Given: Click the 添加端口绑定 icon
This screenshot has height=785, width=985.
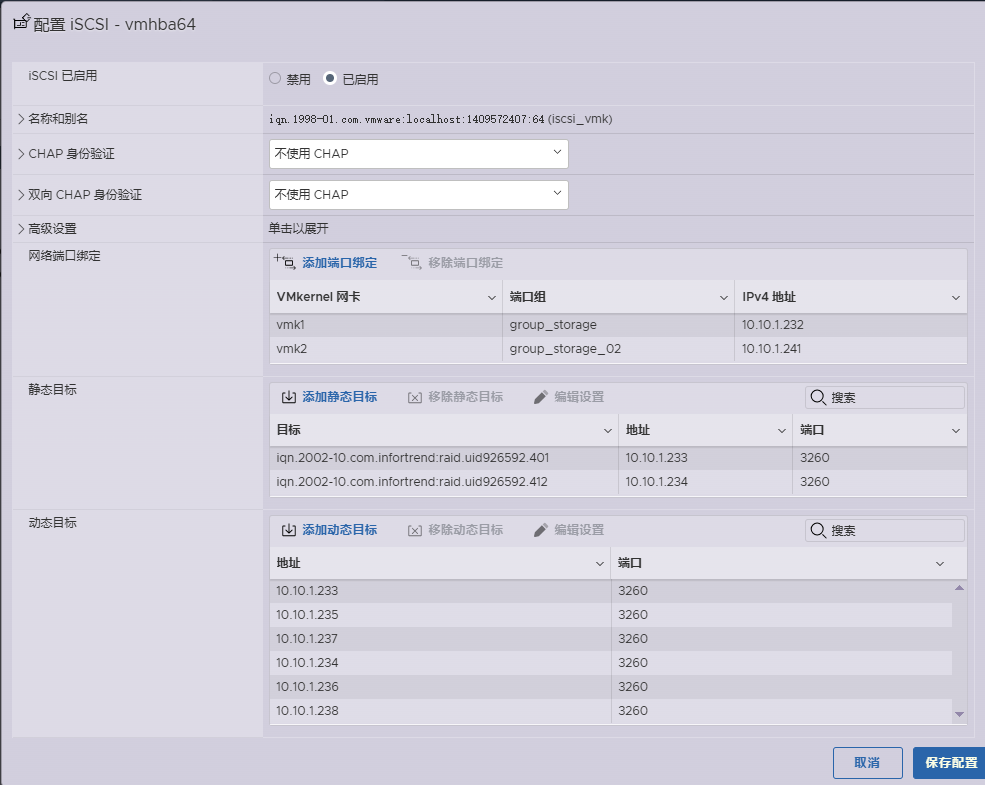Looking at the screenshot, I should (x=283, y=261).
